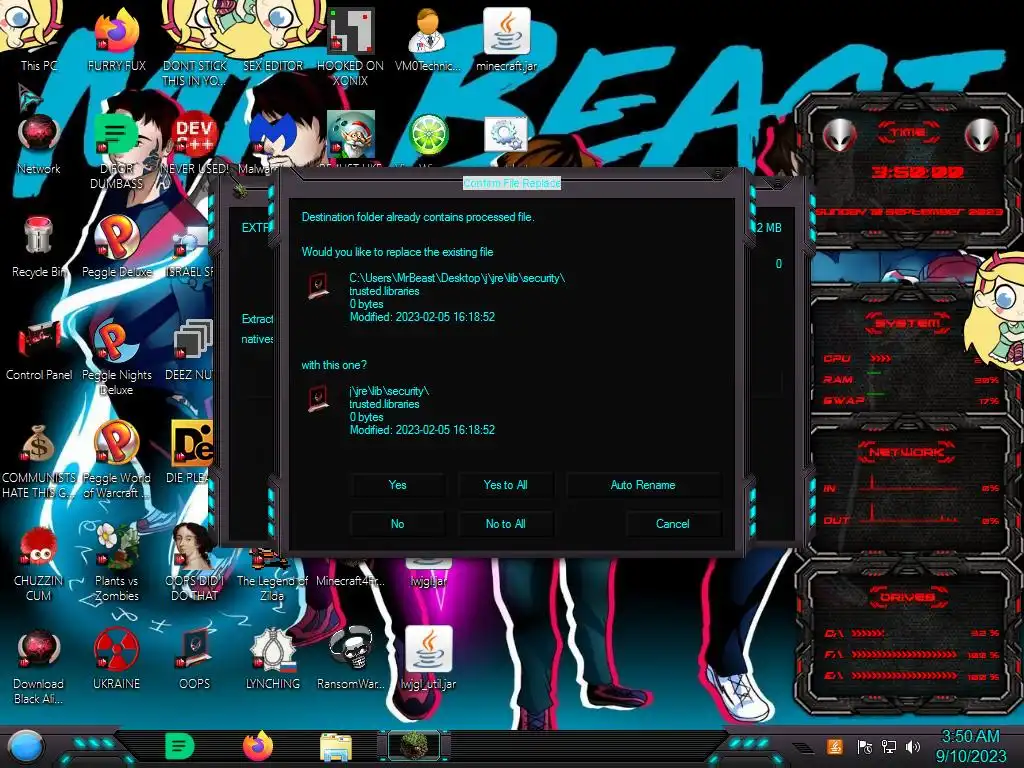Screen dimensions: 1024x768
Task: Select the UKRAINE radiation desktop icon
Action: pyautogui.click(x=116, y=658)
